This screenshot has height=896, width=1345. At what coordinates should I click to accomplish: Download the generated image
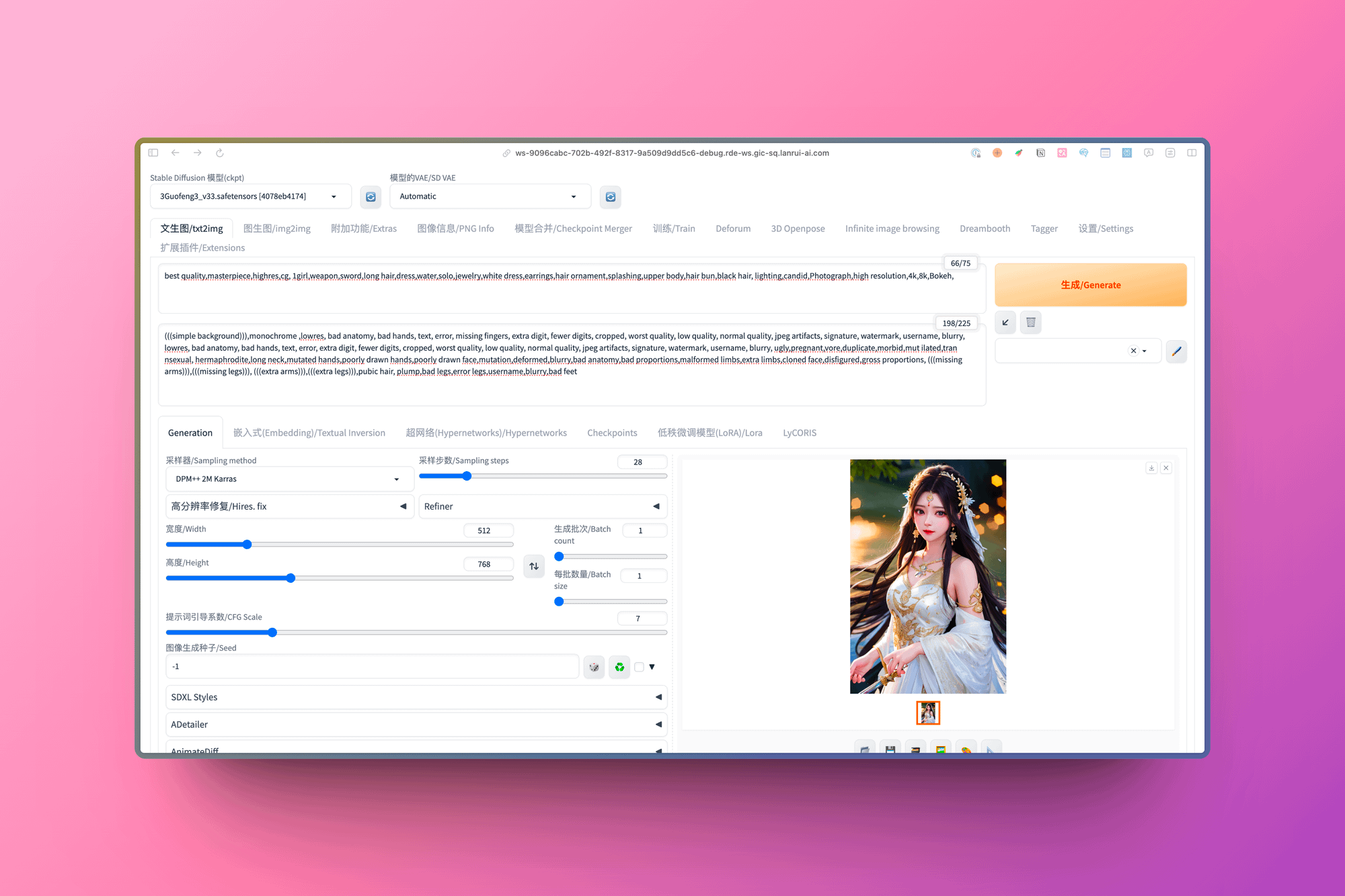point(1151,468)
